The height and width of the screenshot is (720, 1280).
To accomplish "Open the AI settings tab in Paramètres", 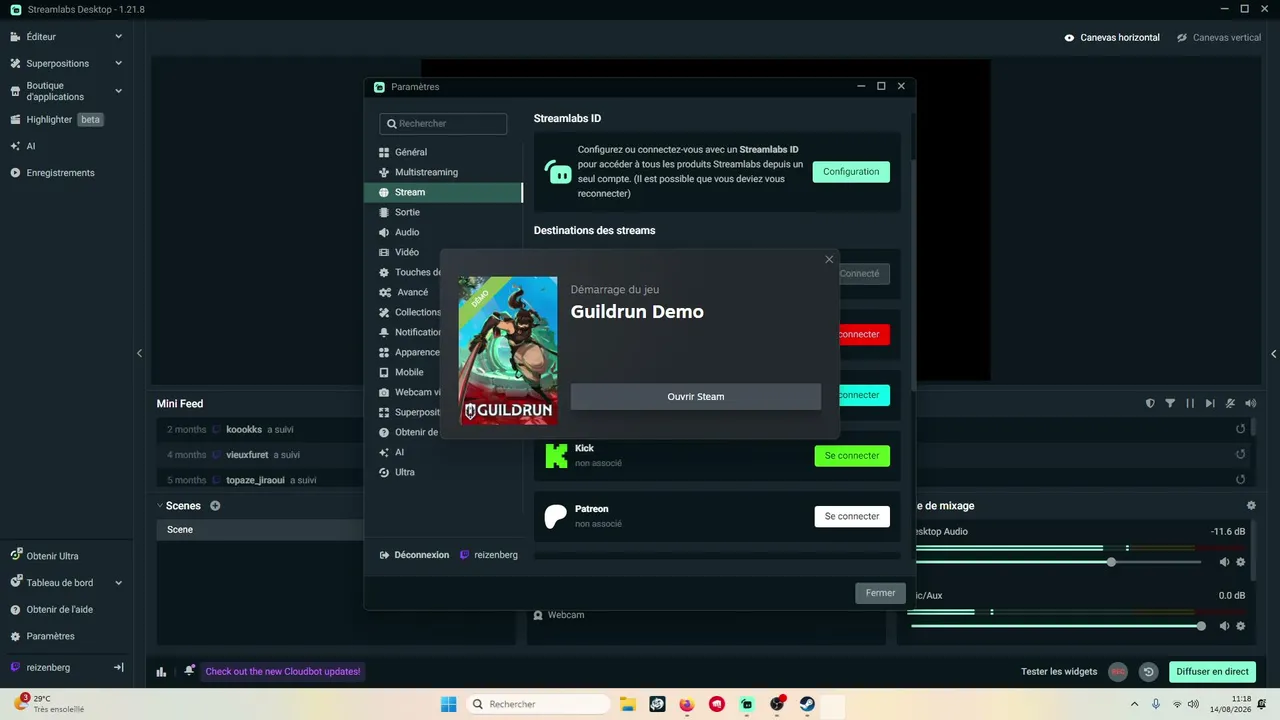I will 443,452.
